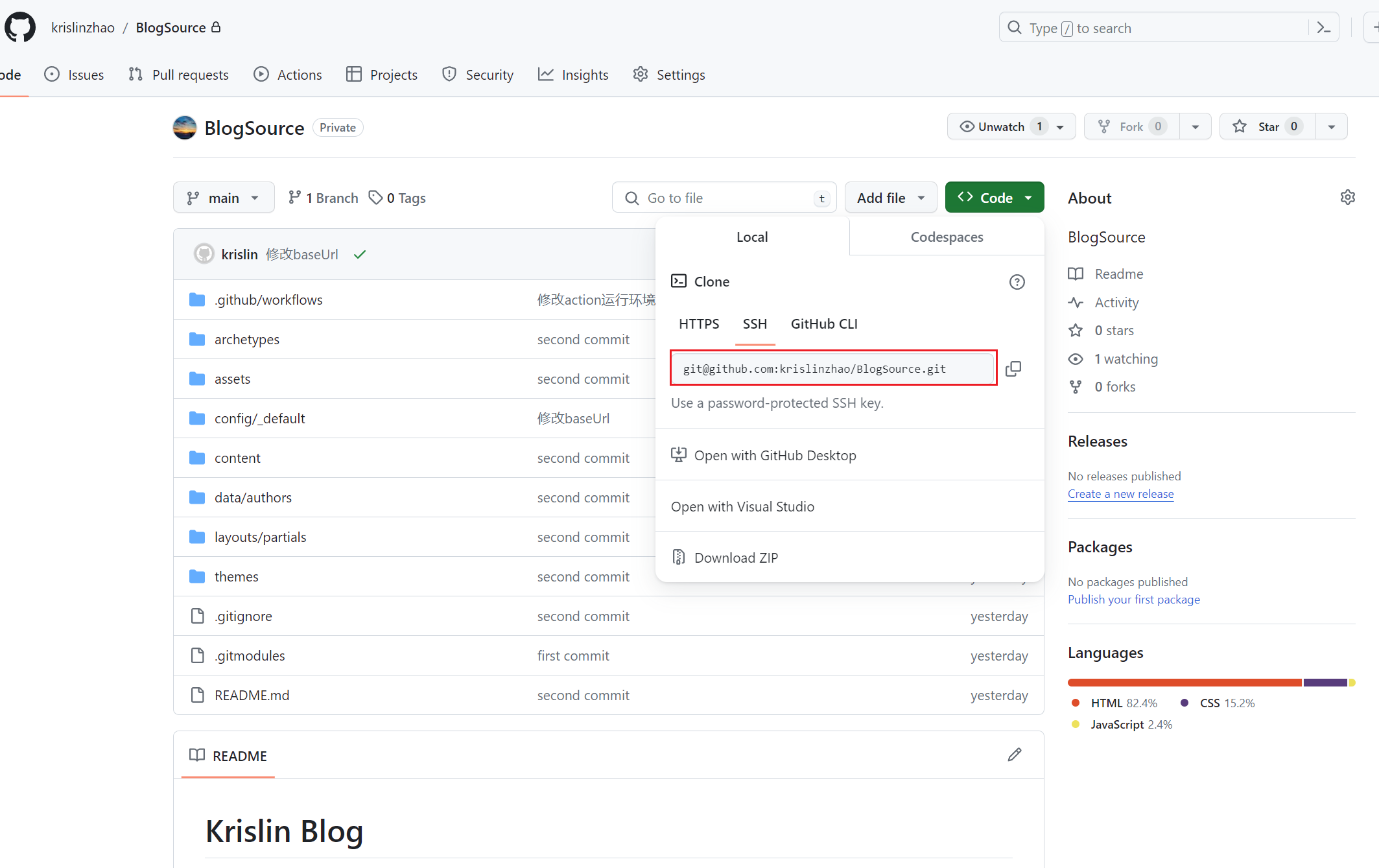
Task: Open the .gitignore file
Action: (x=243, y=616)
